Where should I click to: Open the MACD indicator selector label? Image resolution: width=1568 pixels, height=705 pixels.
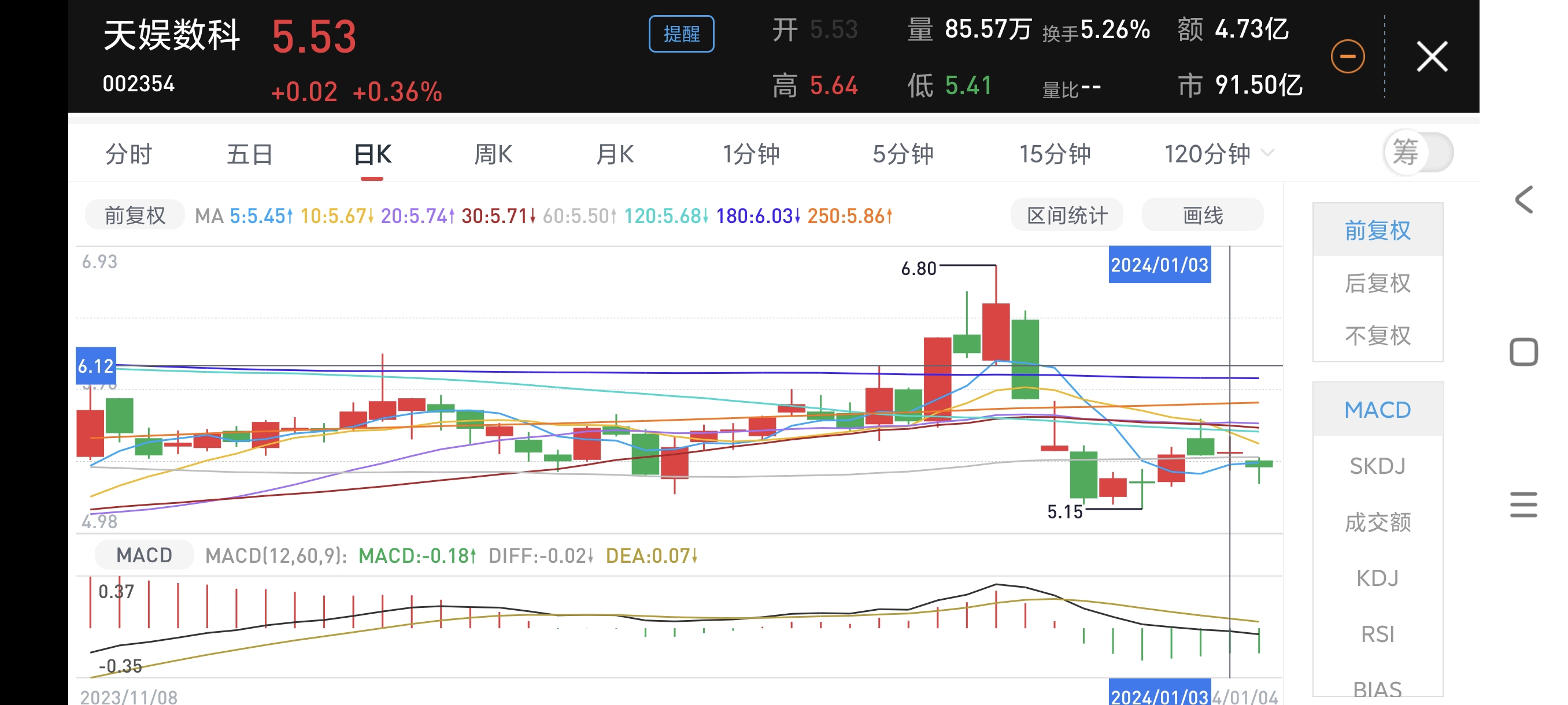pos(145,555)
